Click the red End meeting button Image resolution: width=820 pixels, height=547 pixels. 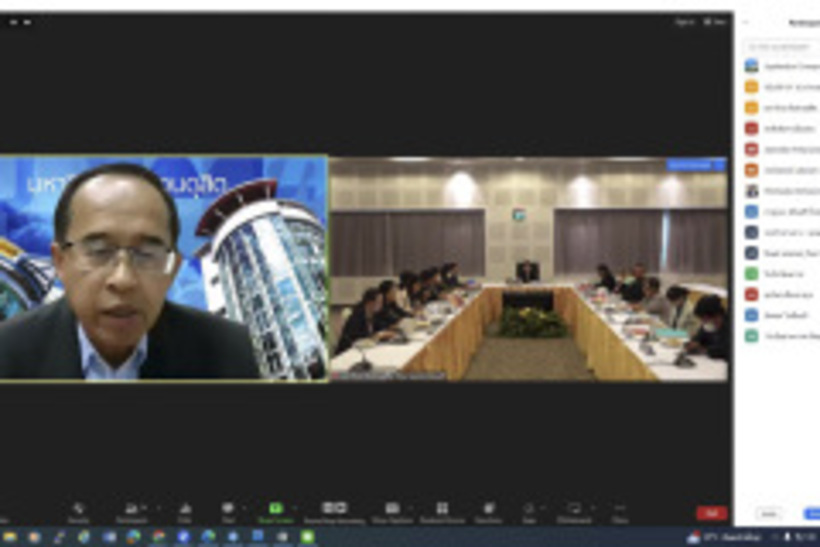[711, 514]
